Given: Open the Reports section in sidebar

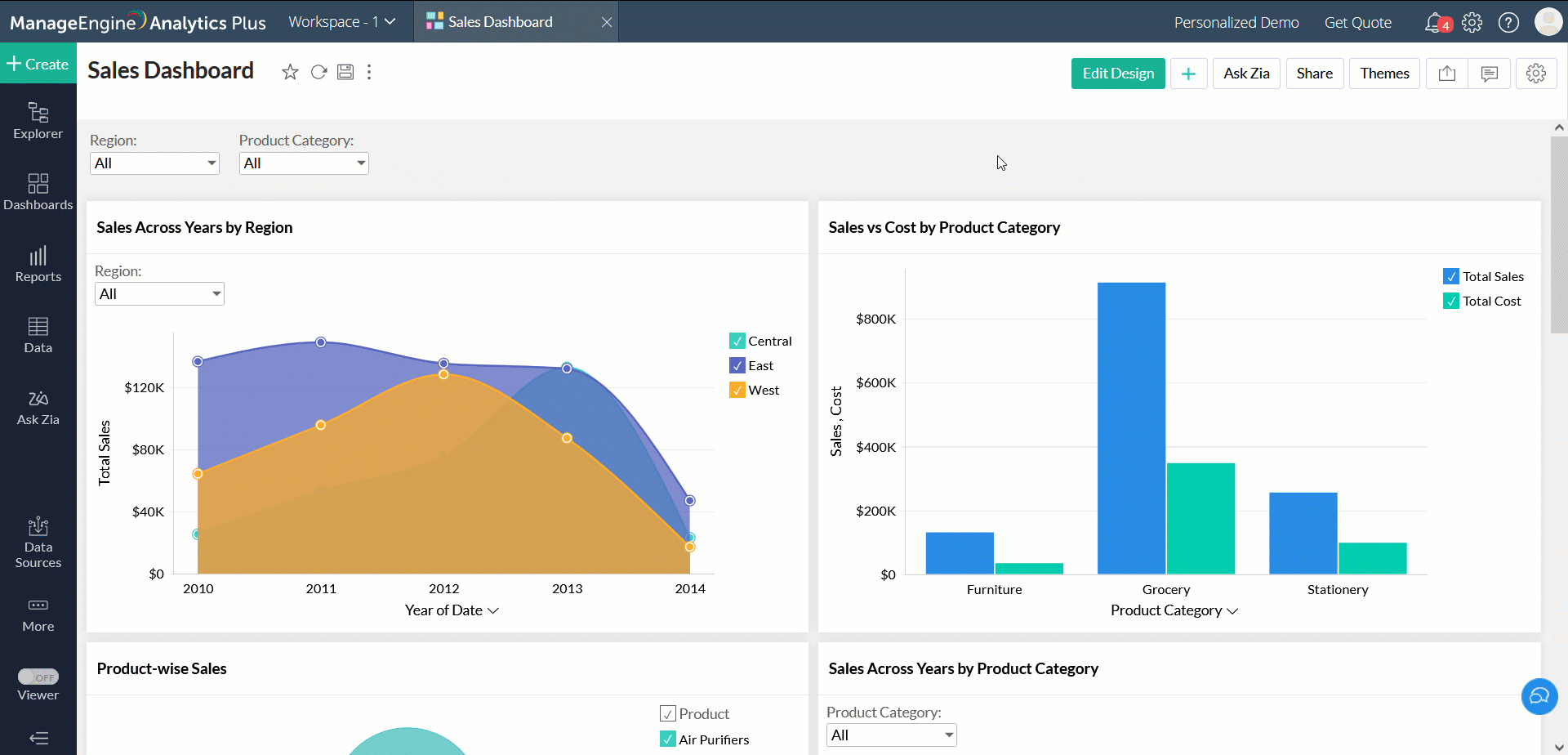Looking at the screenshot, I should coord(38,265).
